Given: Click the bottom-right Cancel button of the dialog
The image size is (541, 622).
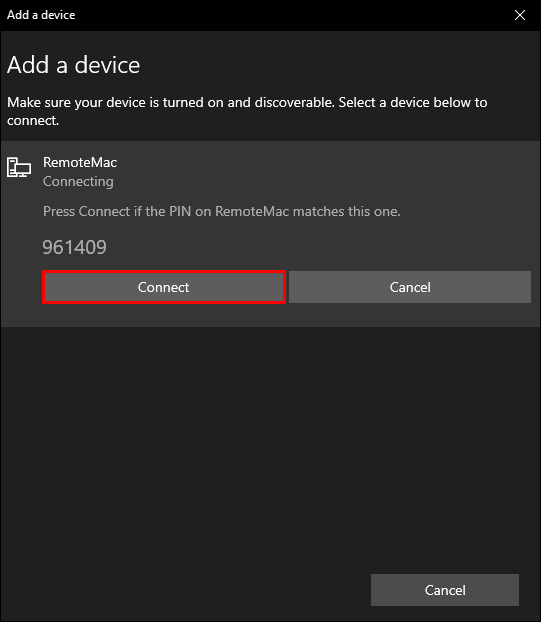Looking at the screenshot, I should [445, 590].
